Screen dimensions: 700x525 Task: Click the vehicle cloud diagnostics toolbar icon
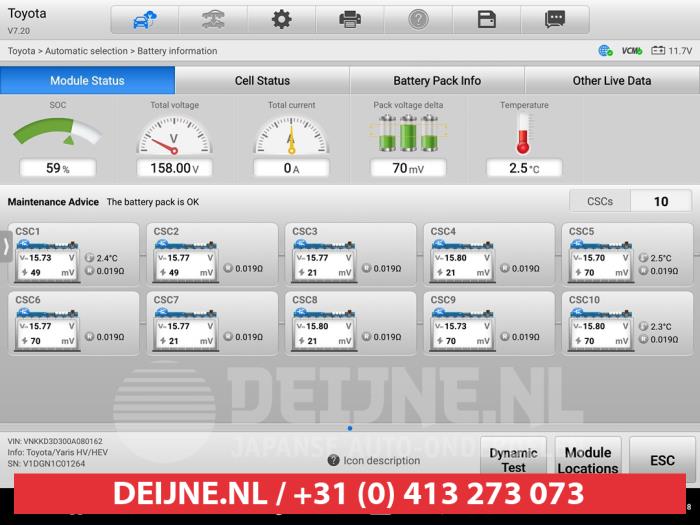(x=144, y=19)
